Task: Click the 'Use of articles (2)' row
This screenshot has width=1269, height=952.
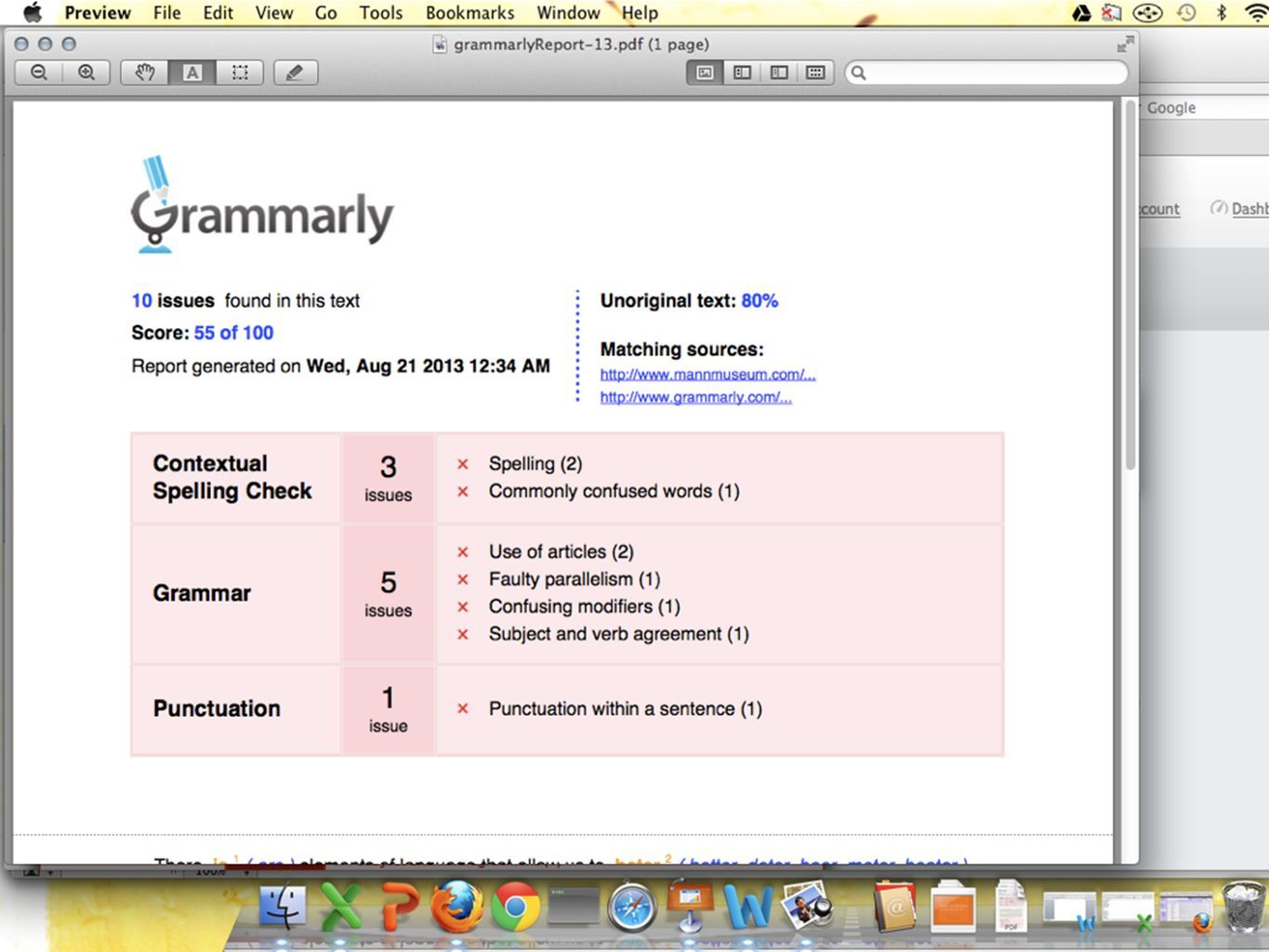Action: [561, 551]
